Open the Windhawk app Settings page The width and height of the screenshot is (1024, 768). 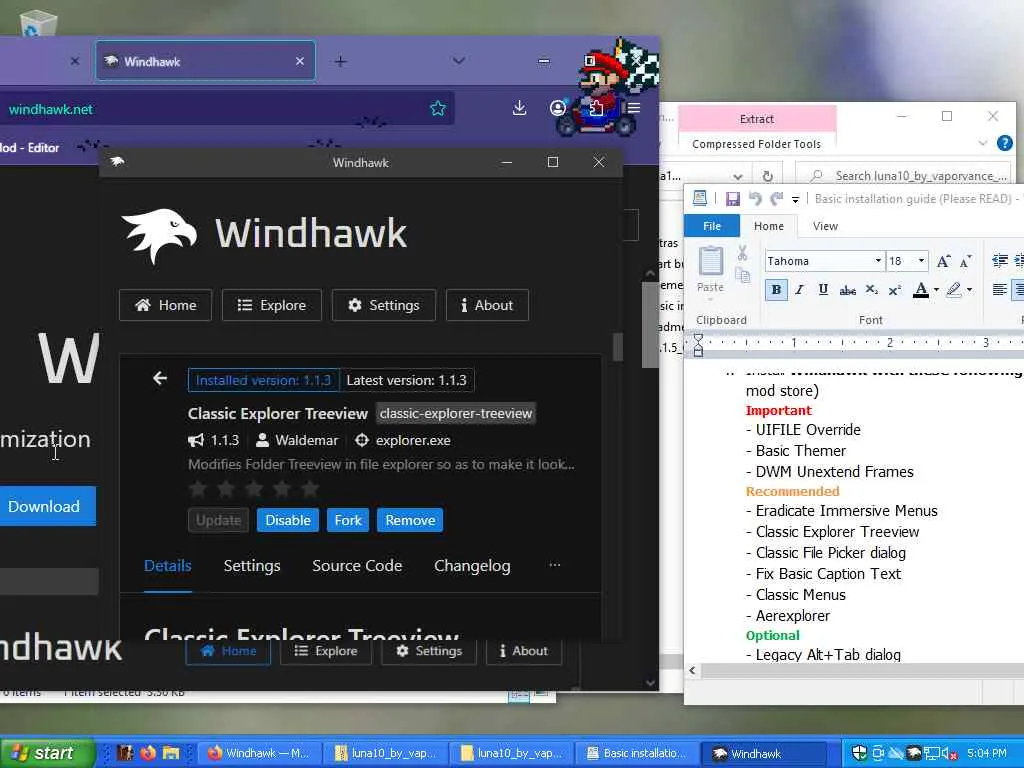pos(383,305)
